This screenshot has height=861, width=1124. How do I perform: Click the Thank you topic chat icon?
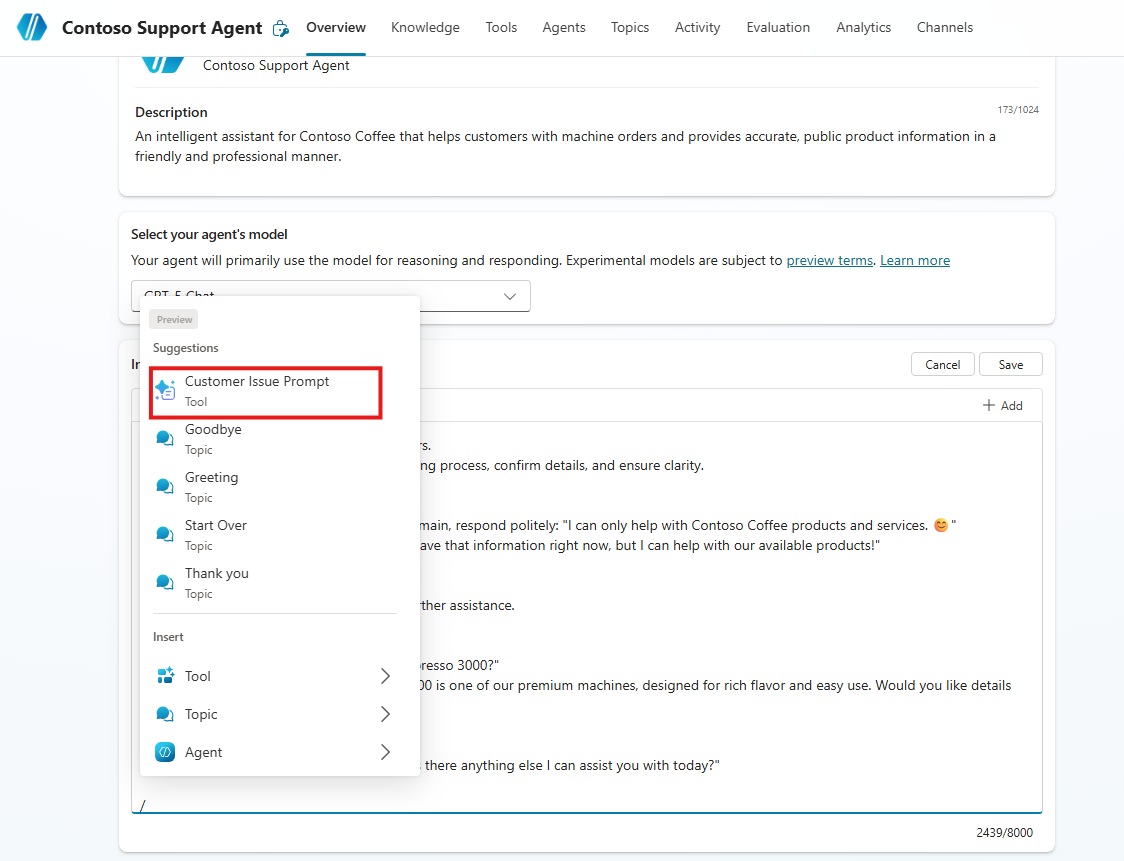[165, 582]
